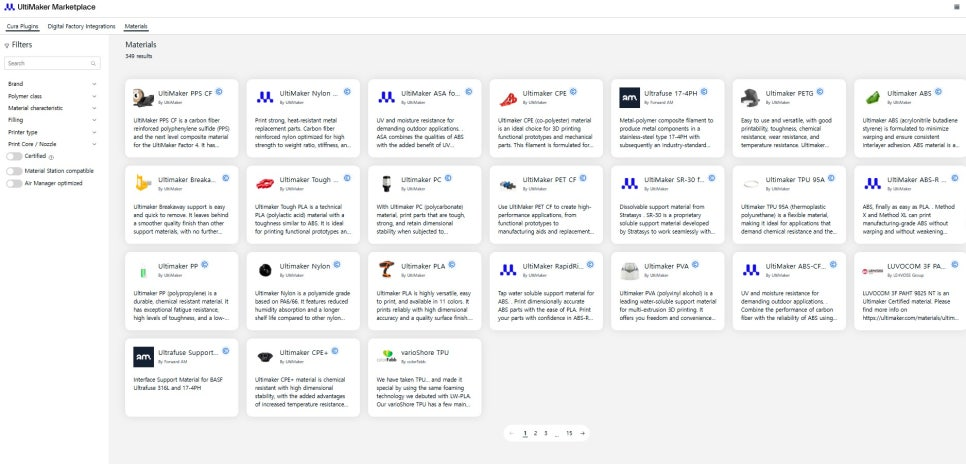
Task: Switch to the Cura Plugins tab
Action: [23, 26]
